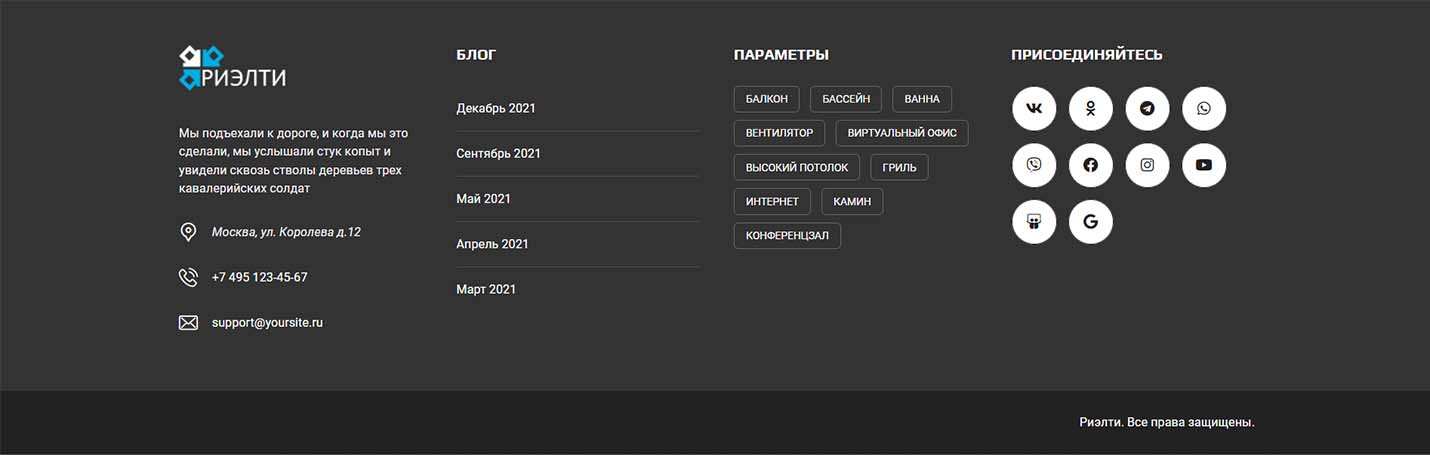Open the VK social page icon
Screen dimensions: 1430x455
pos(1034,108)
